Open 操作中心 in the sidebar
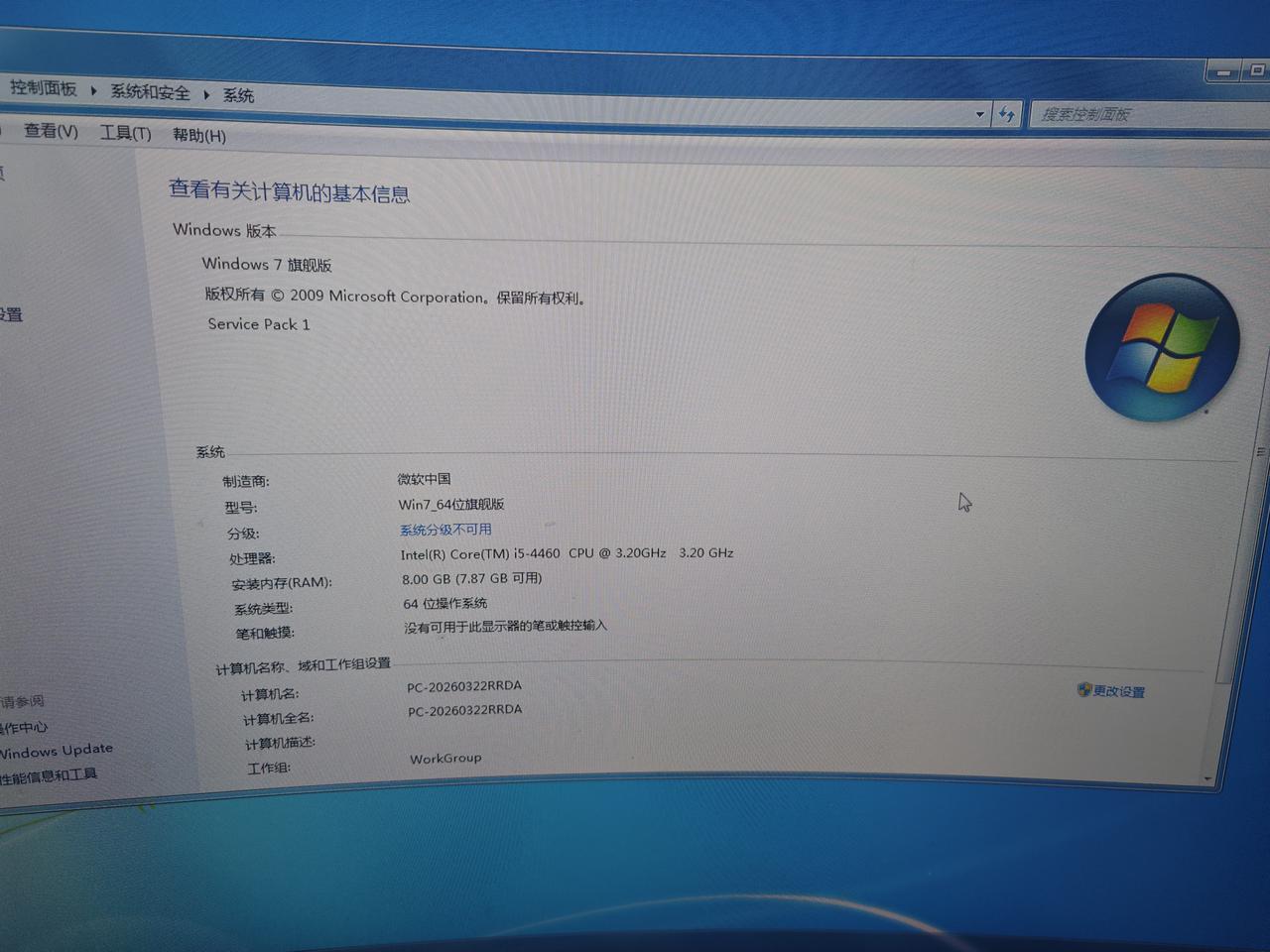 pyautogui.click(x=24, y=727)
